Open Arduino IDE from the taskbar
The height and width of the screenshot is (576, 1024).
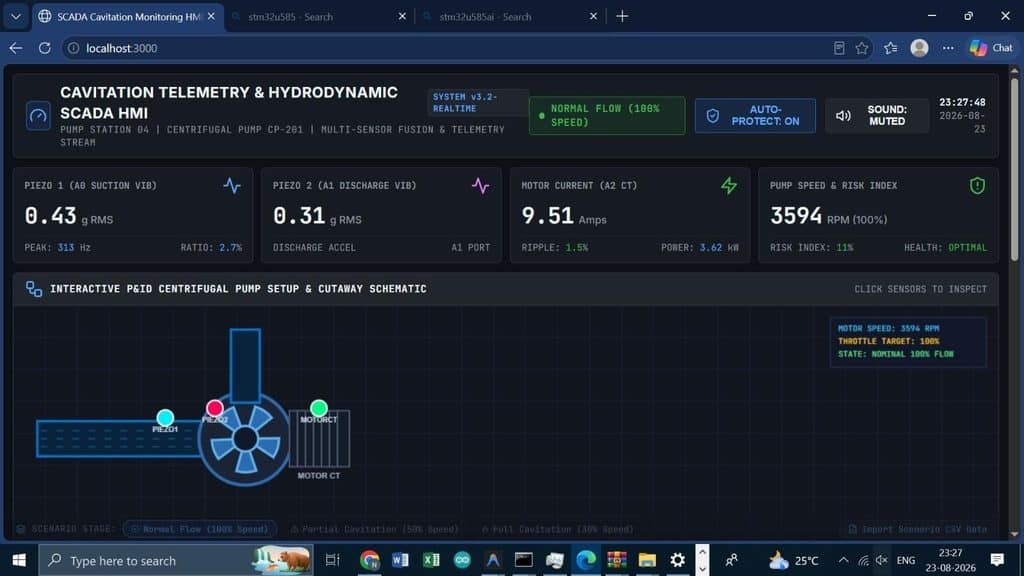(462, 560)
